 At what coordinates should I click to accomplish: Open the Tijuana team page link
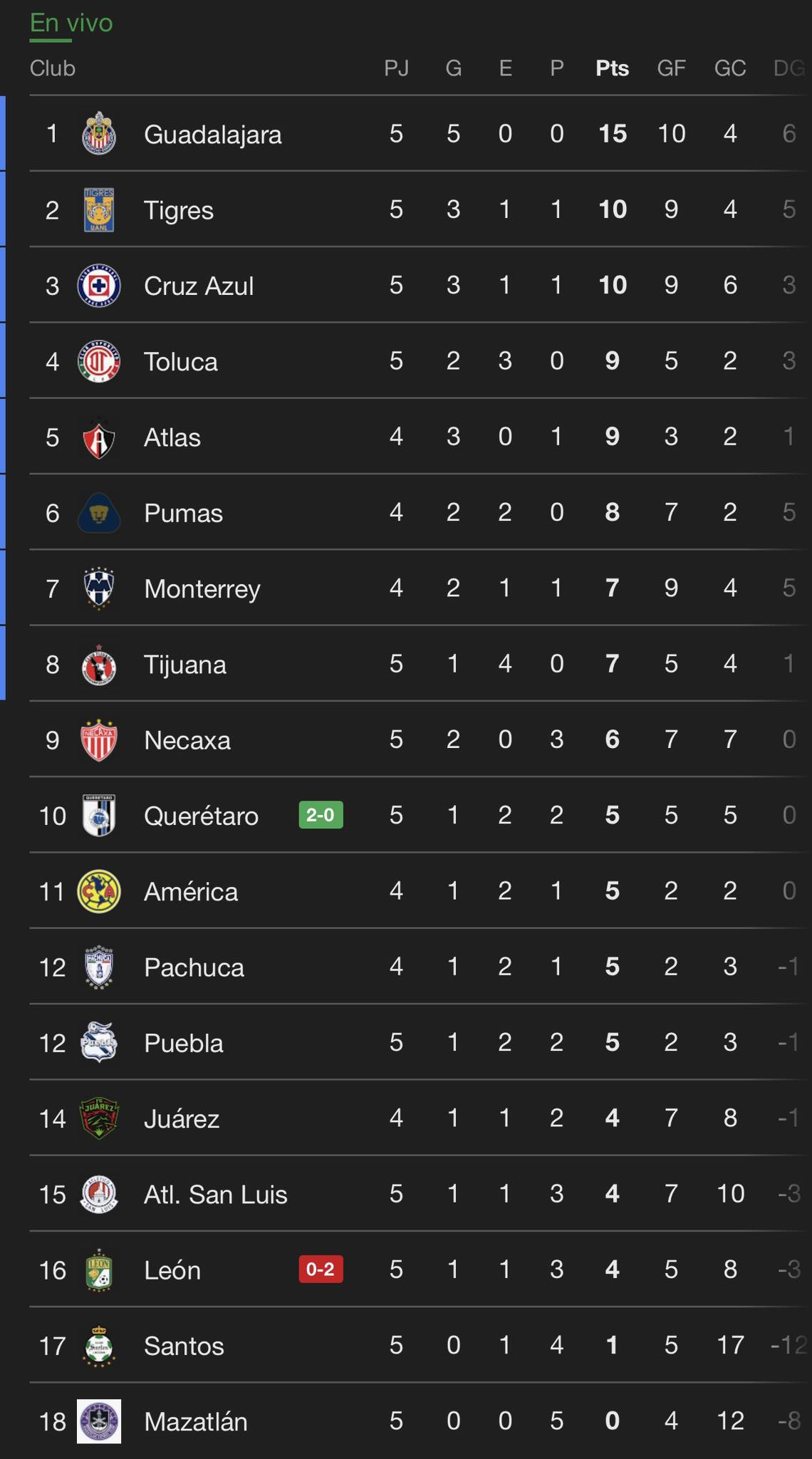click(x=185, y=665)
